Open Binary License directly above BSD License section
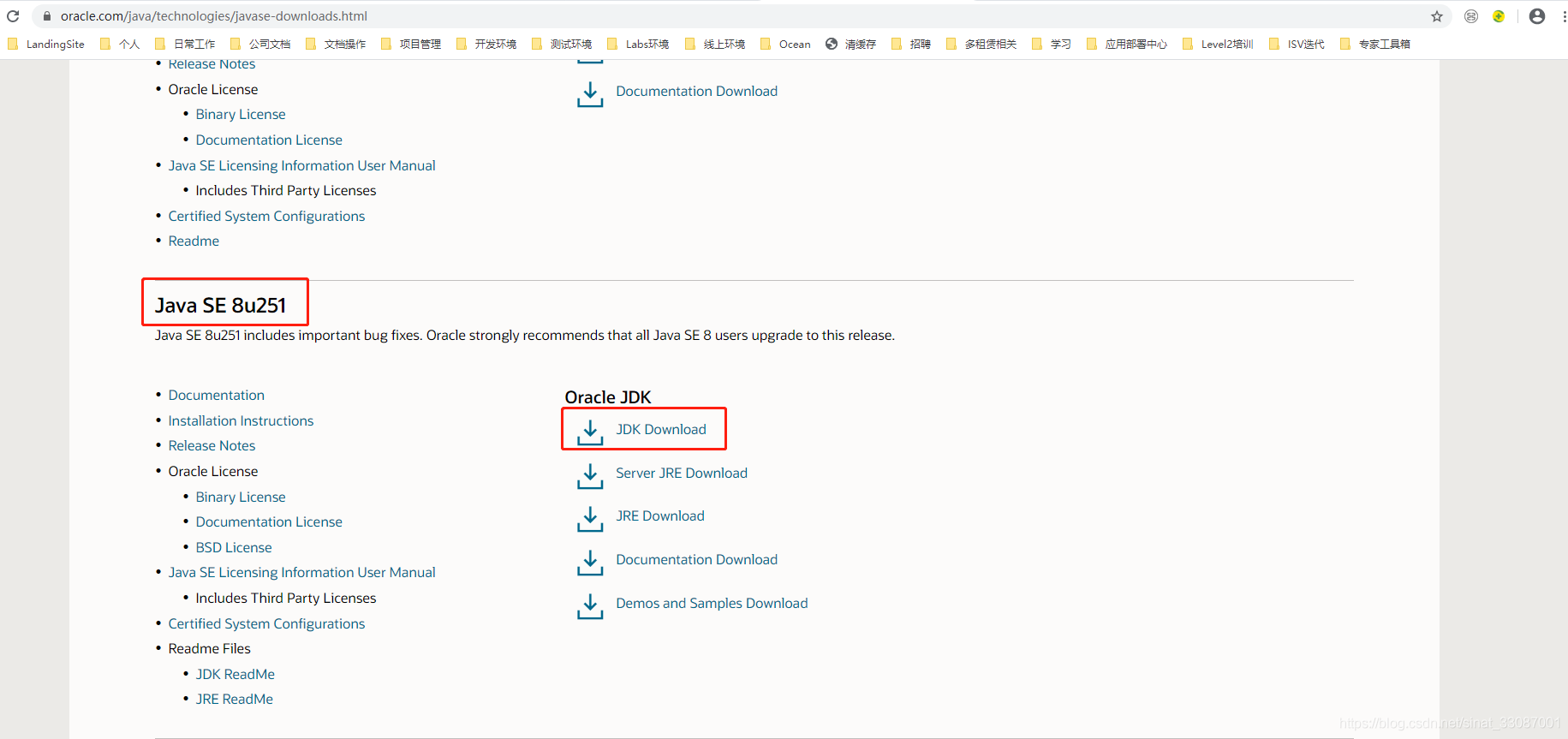This screenshot has height=739, width=1568. 241,498
